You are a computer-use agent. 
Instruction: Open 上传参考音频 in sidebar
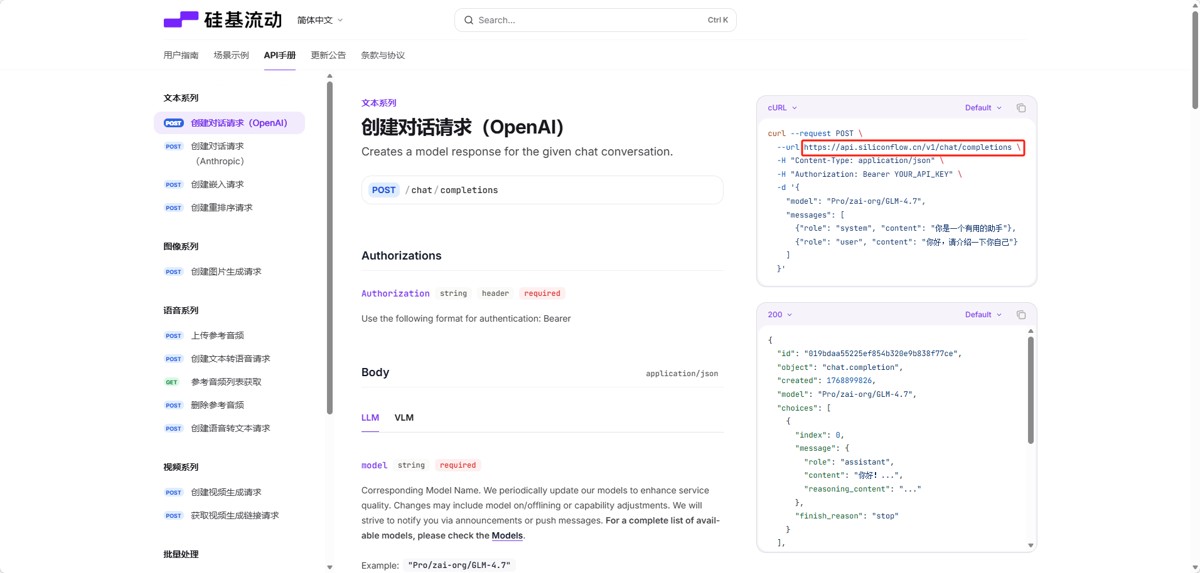[x=229, y=336]
